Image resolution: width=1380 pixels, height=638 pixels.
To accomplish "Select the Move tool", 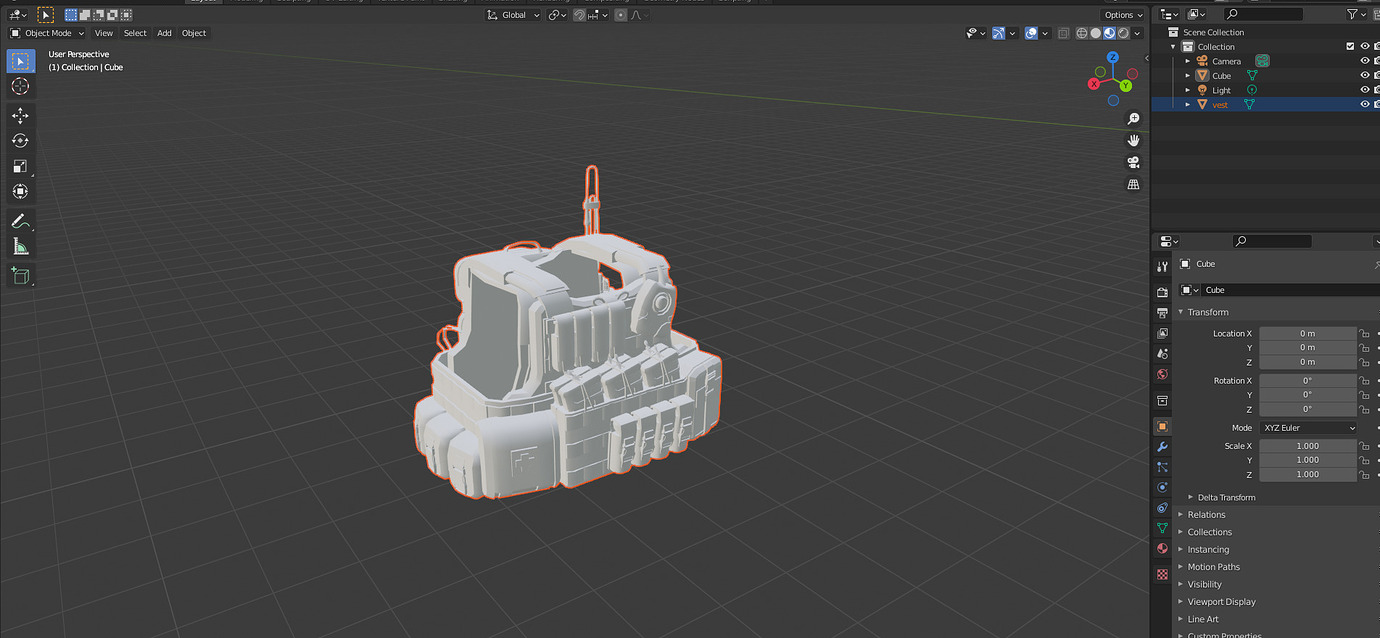I will coord(20,115).
